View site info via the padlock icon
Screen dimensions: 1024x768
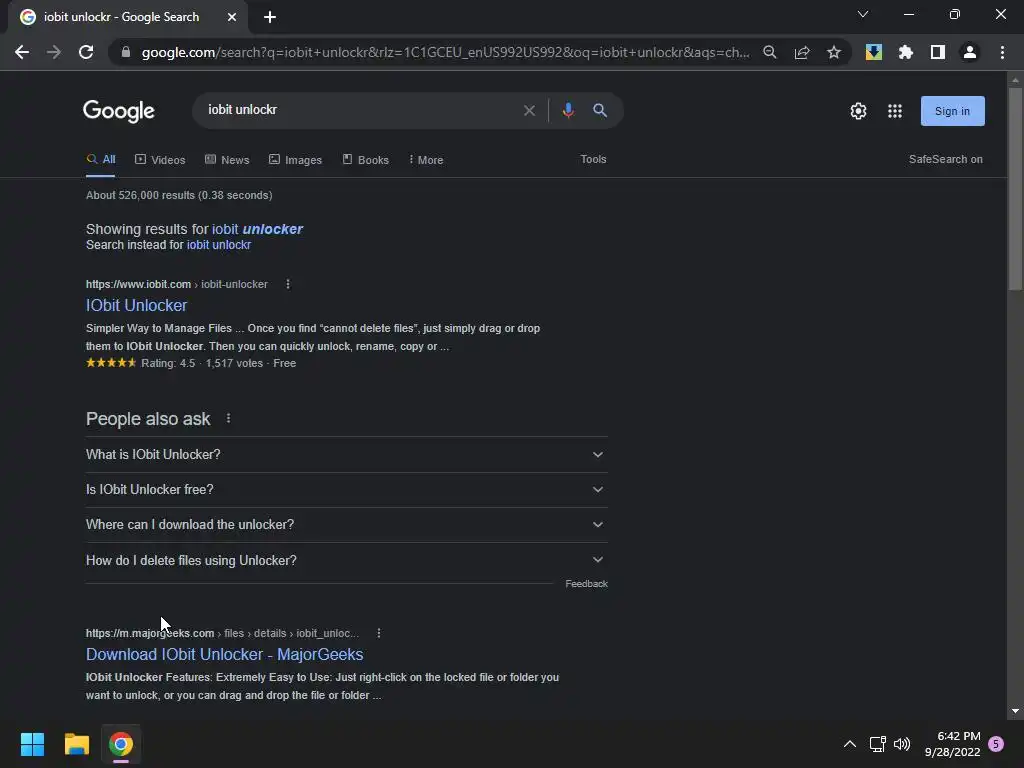pyautogui.click(x=125, y=52)
